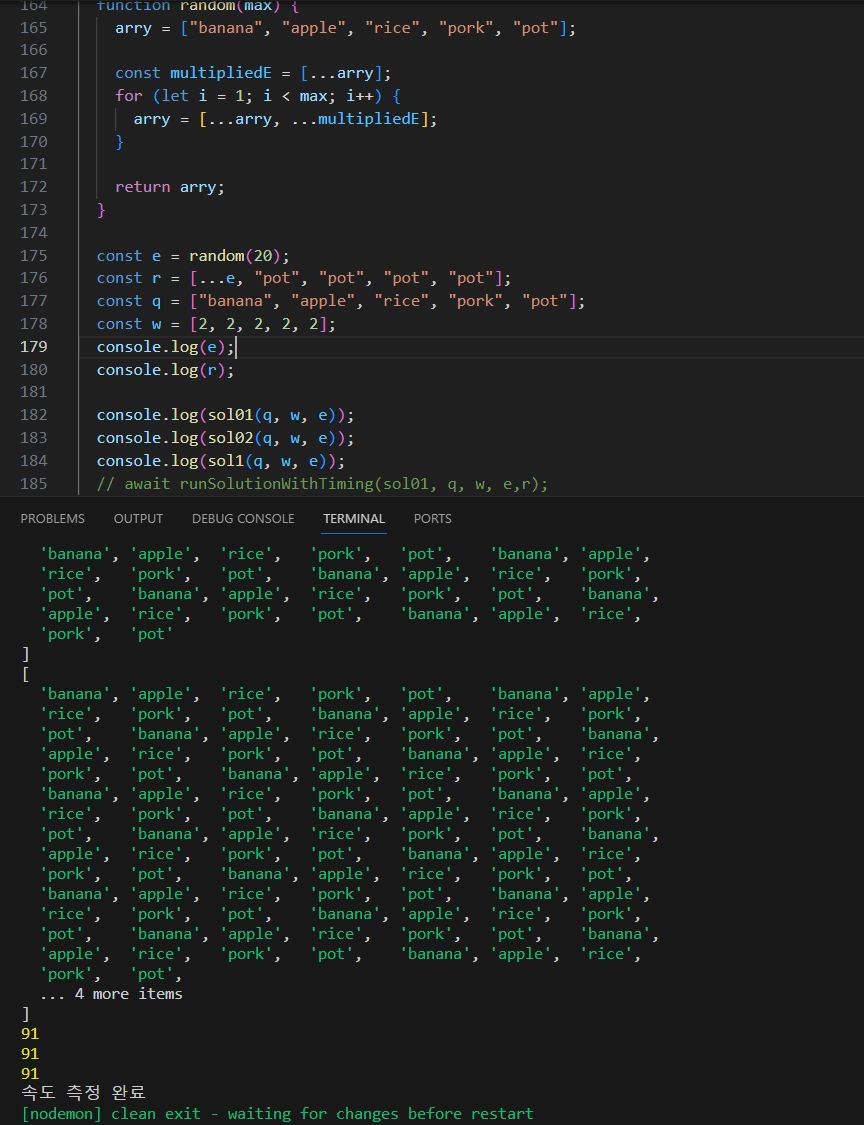Click line number 185 in the gutter
864x1125 pixels.
34,484
